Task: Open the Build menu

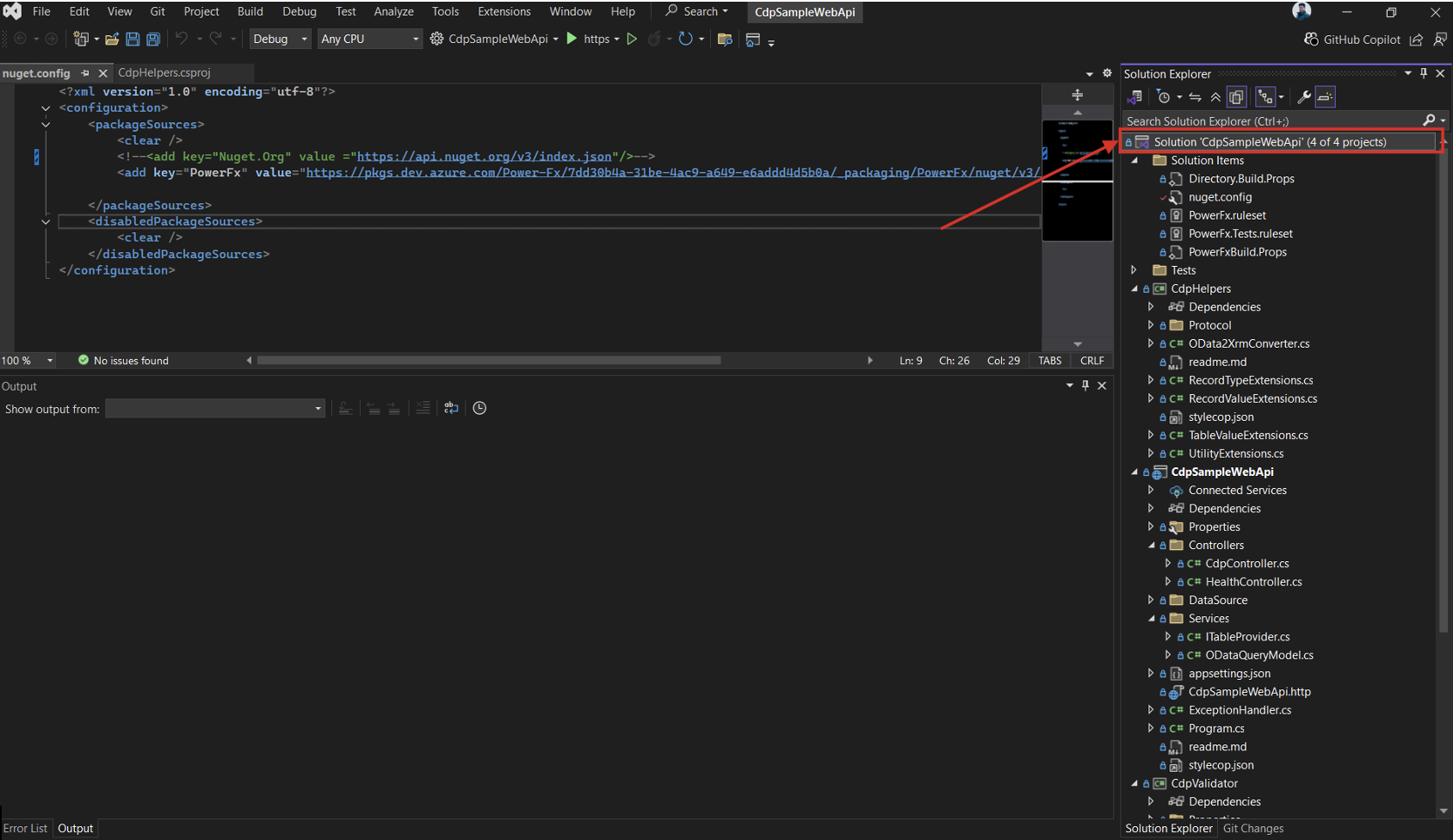Action: point(250,11)
